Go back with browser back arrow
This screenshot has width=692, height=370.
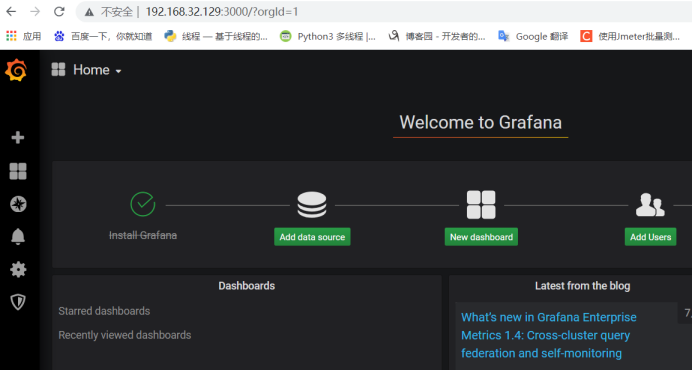11,11
